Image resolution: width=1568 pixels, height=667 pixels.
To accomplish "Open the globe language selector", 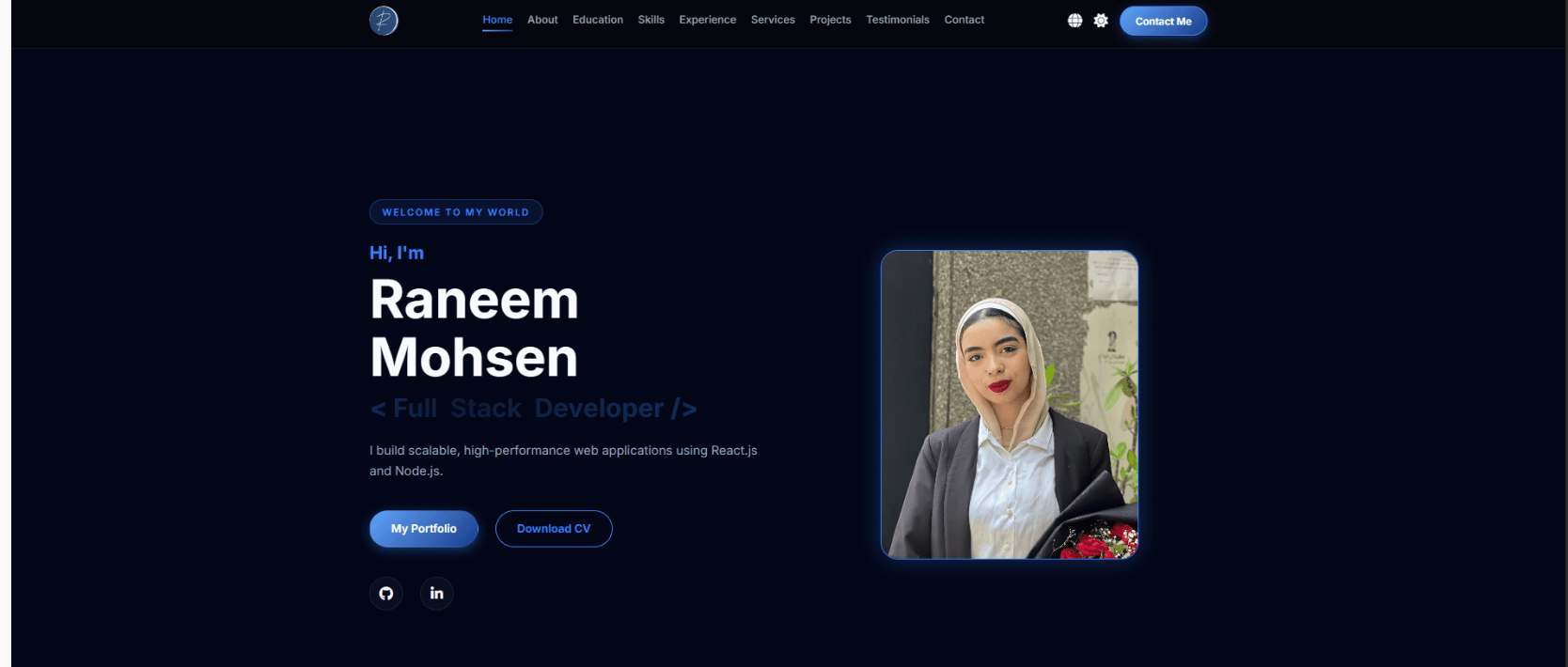I will tap(1074, 21).
